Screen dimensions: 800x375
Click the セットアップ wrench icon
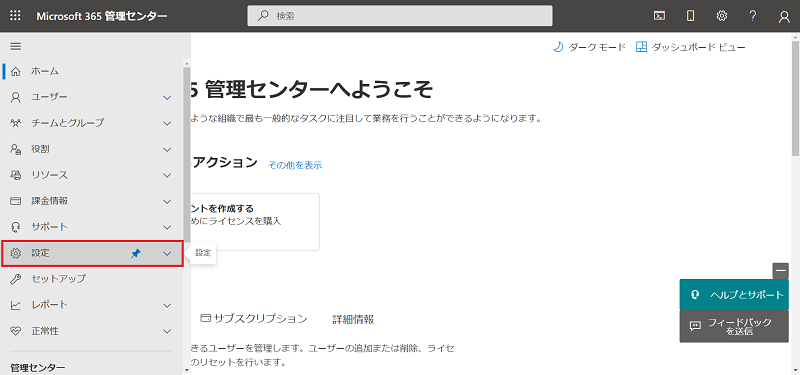(16, 279)
